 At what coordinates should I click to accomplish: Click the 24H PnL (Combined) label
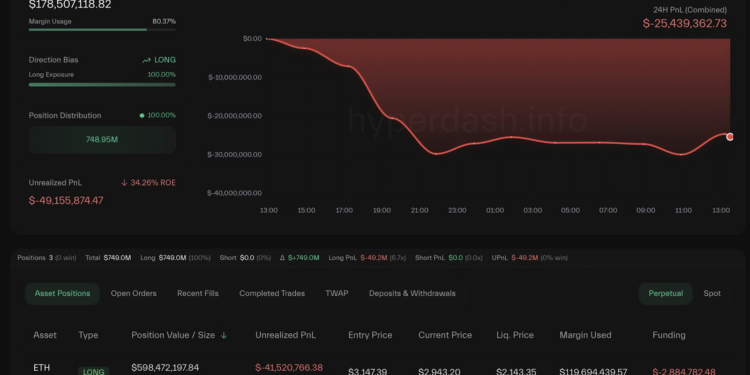pyautogui.click(x=690, y=10)
